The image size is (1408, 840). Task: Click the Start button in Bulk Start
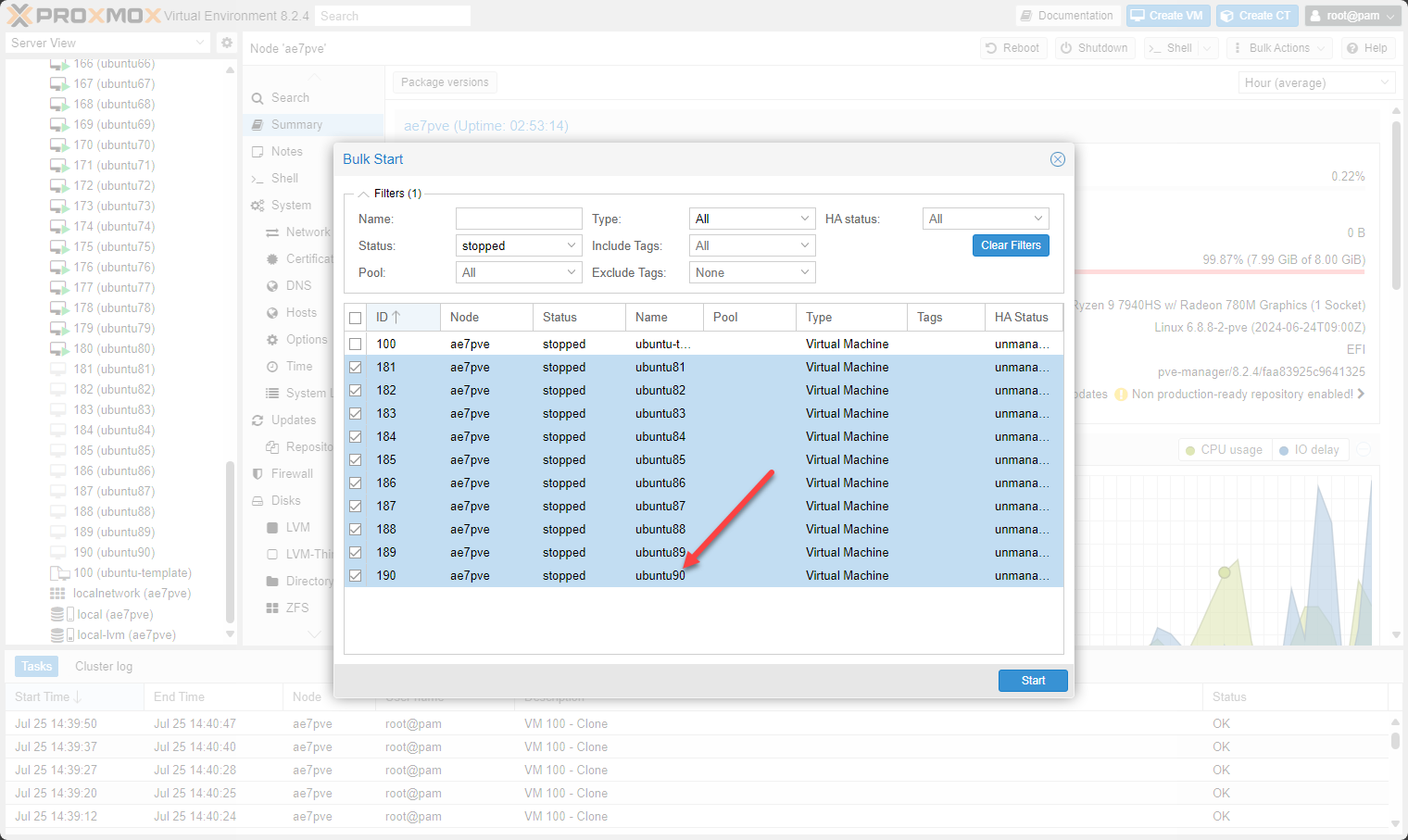pos(1032,681)
